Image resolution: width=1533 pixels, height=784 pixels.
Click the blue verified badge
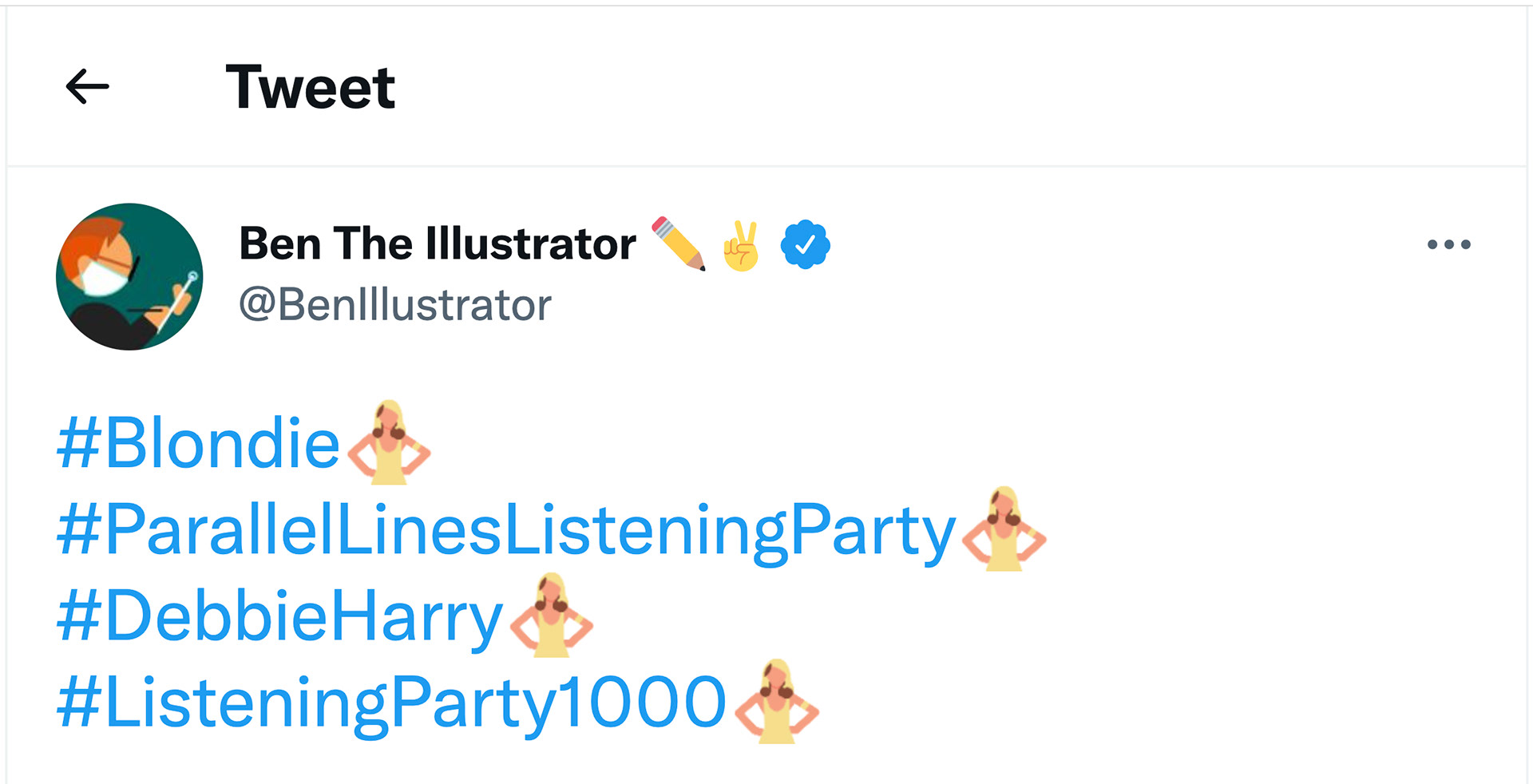click(805, 245)
